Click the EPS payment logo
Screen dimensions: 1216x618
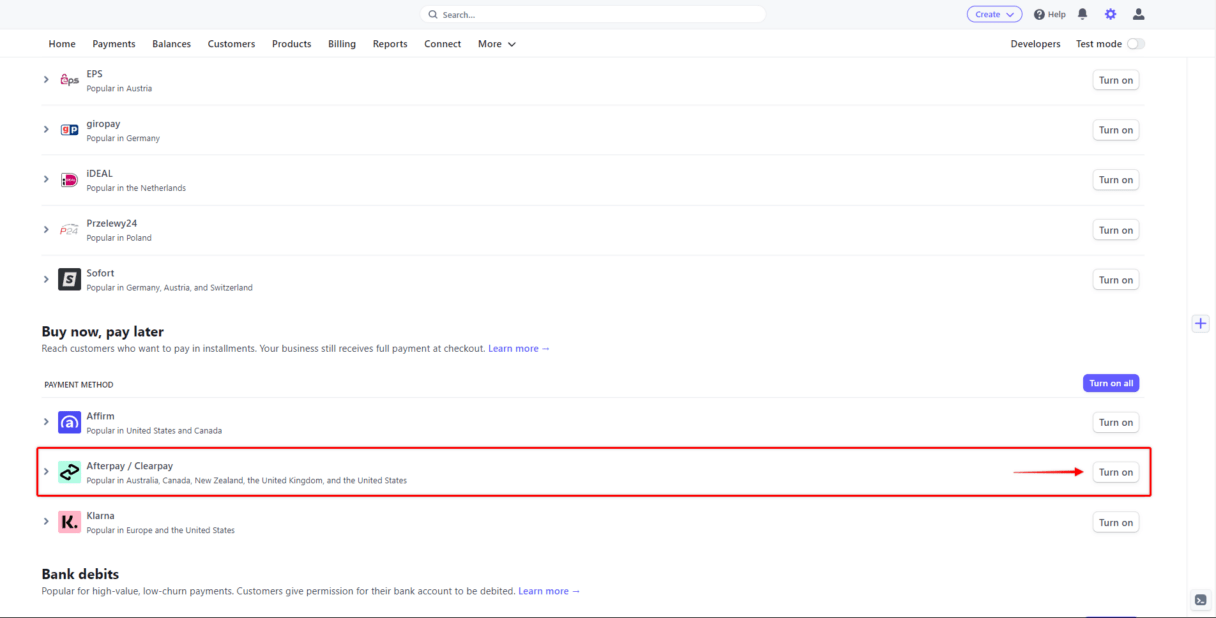click(69, 80)
